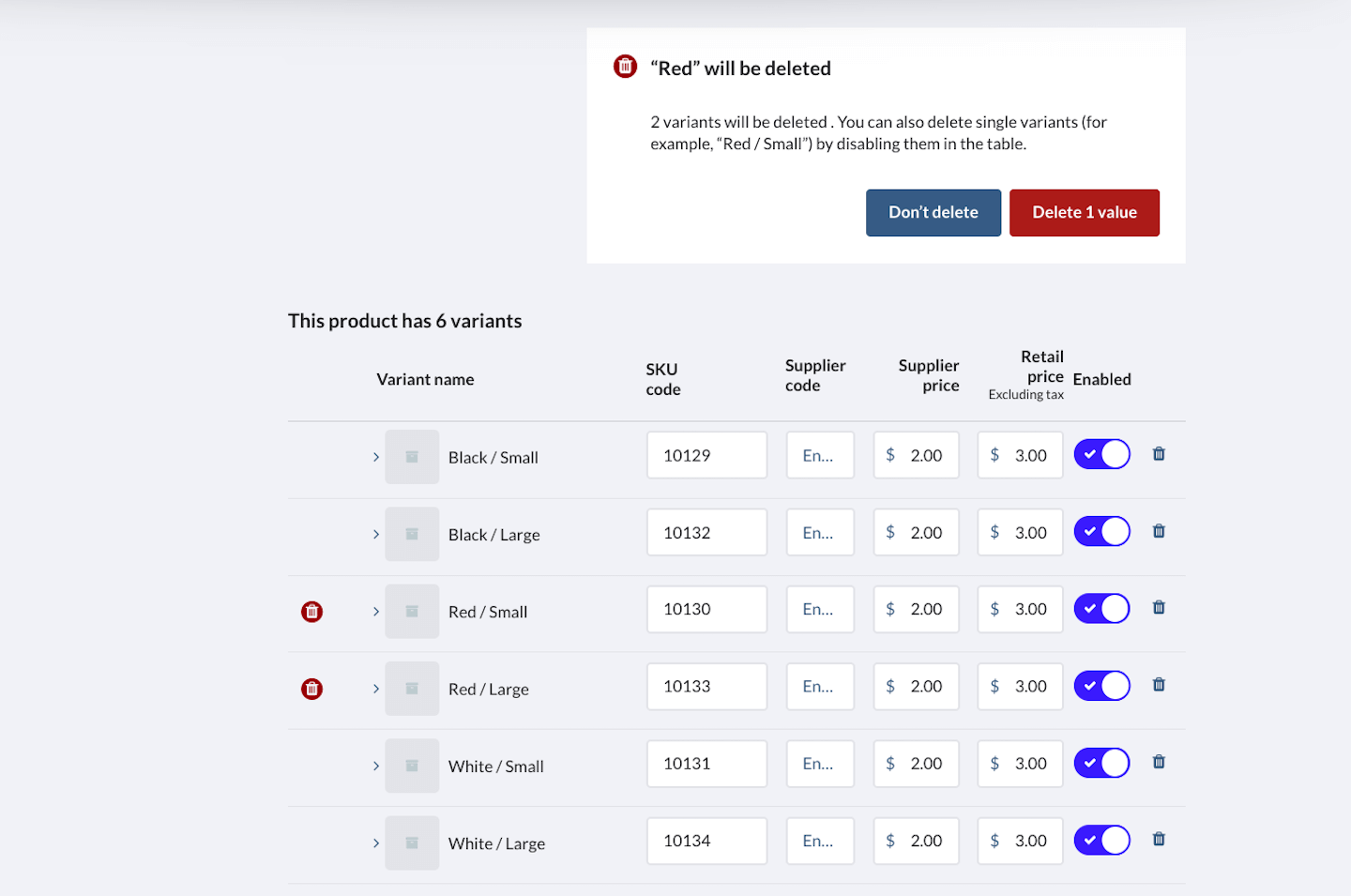Edit the retail price for Black / Large
Screen dimensions: 1351x896
click(x=1020, y=533)
